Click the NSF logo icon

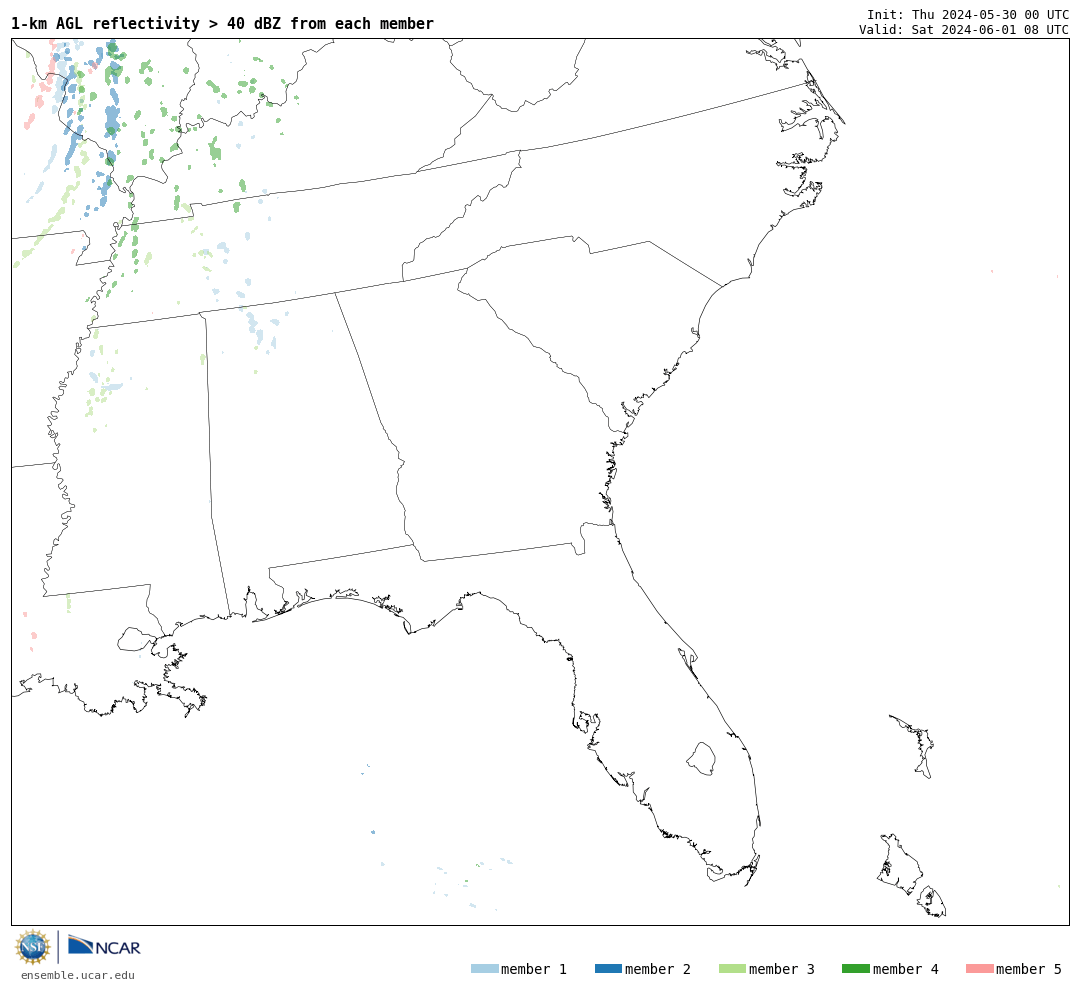click(32, 947)
